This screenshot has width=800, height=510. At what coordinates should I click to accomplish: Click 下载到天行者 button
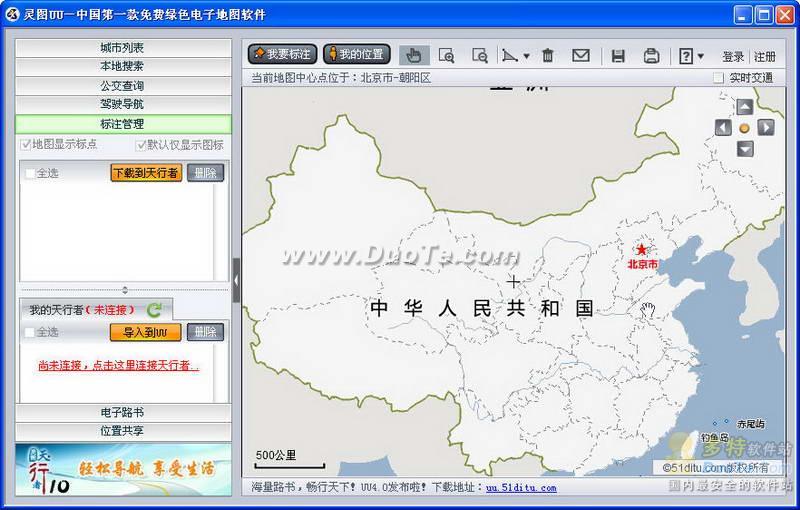(x=146, y=173)
